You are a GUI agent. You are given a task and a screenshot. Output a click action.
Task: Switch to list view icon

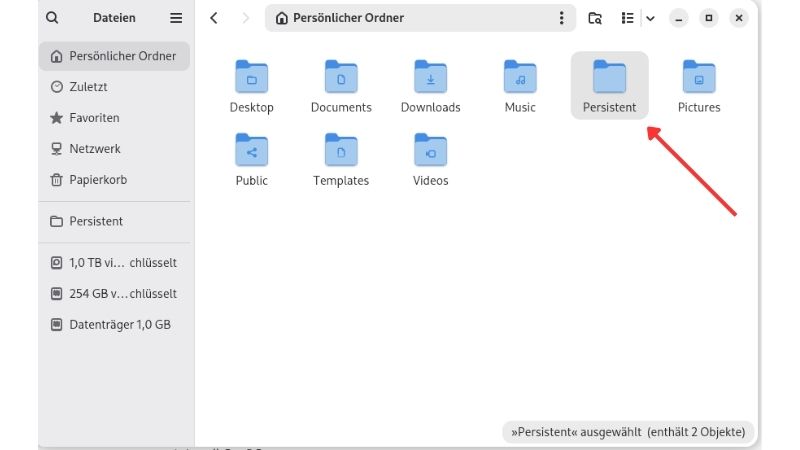pyautogui.click(x=628, y=18)
